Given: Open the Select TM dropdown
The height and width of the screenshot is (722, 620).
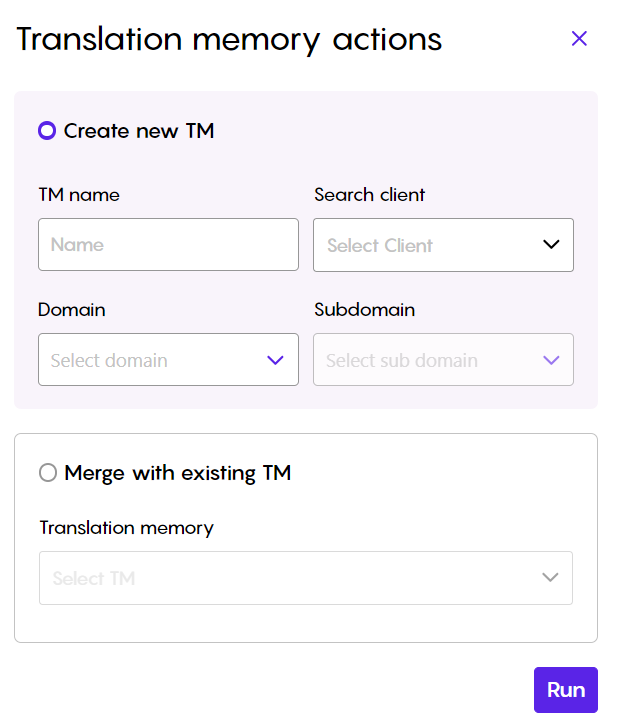Looking at the screenshot, I should click(306, 578).
